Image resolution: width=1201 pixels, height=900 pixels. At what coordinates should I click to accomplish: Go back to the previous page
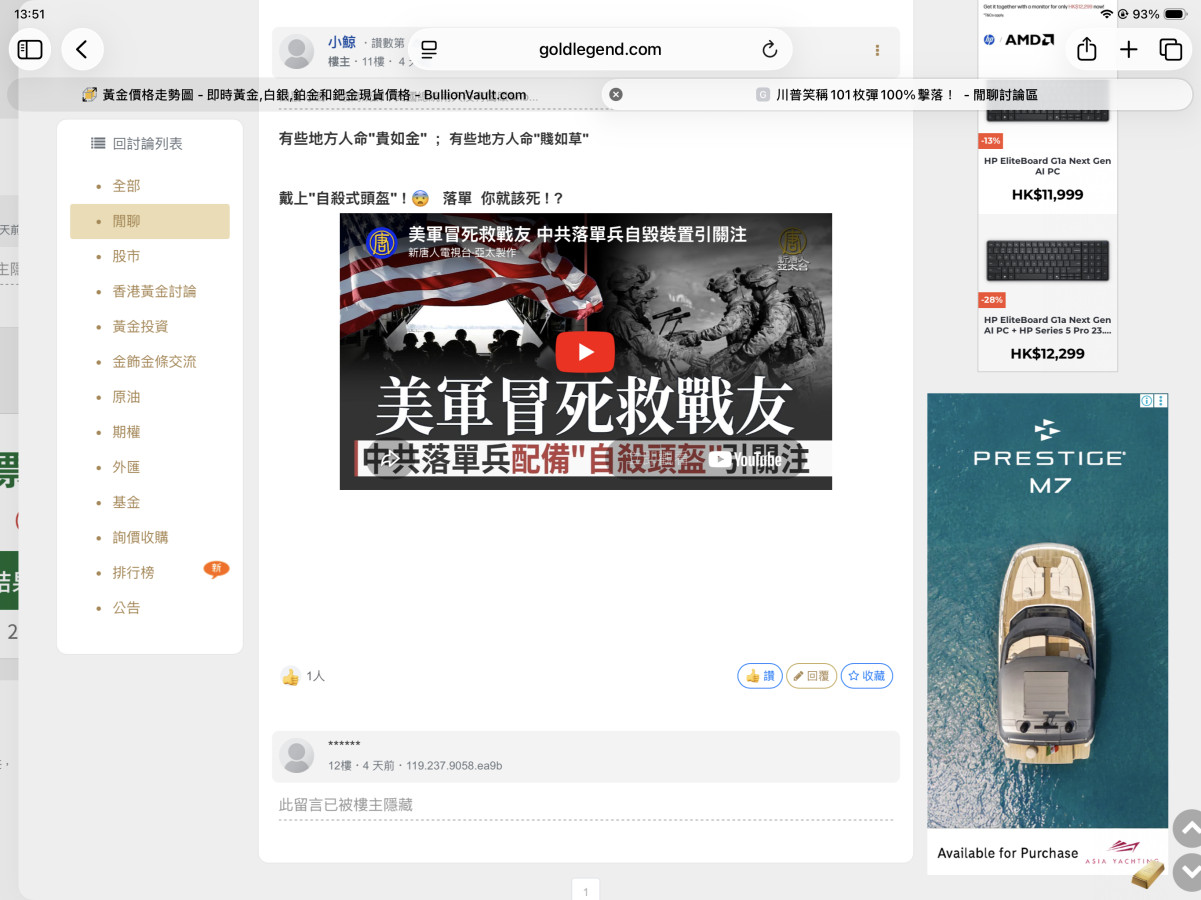[x=82, y=49]
